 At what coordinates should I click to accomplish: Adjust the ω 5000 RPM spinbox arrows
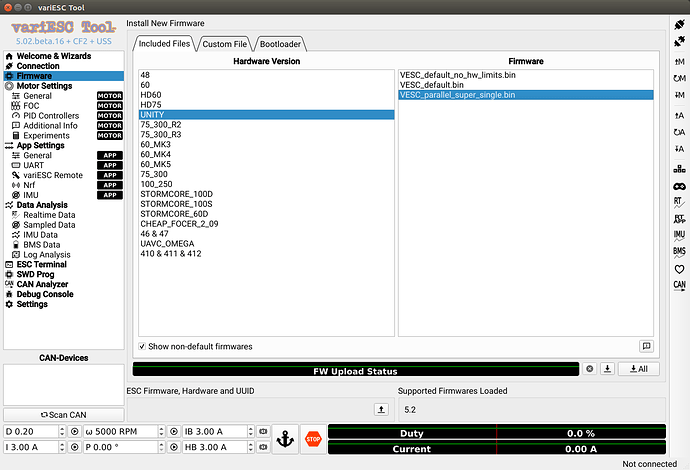coord(161,431)
